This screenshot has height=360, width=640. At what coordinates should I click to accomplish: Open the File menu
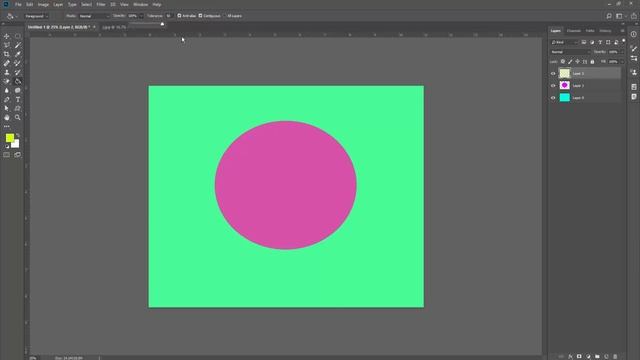18,4
